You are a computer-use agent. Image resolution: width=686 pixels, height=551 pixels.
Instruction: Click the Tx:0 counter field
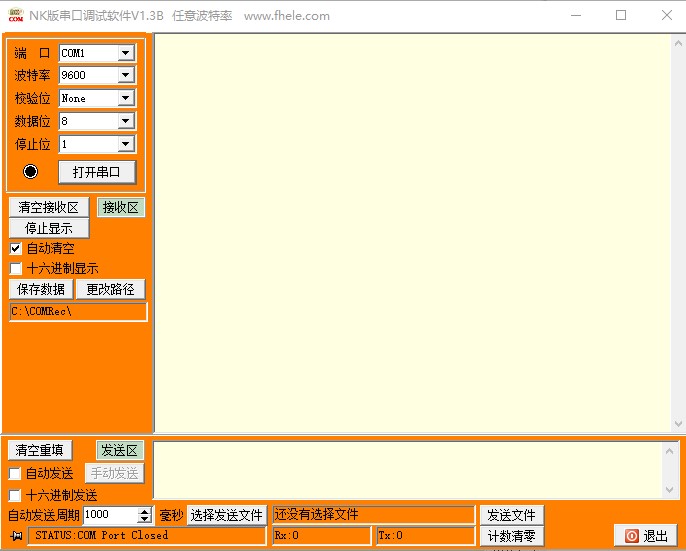pyautogui.click(x=426, y=535)
